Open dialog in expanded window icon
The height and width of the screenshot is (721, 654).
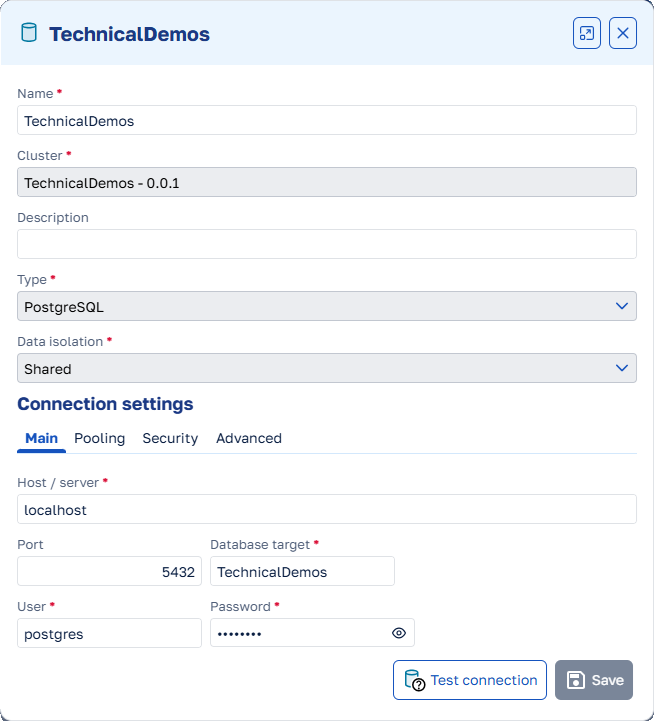click(x=586, y=33)
